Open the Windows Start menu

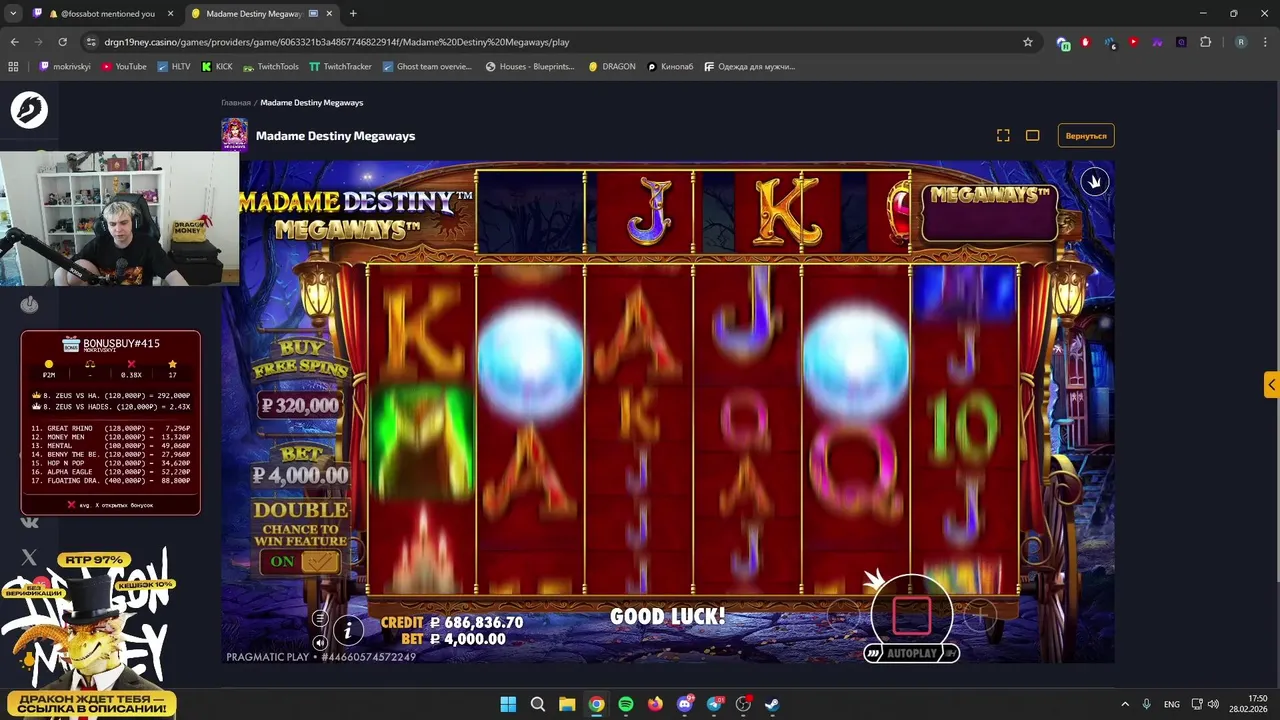coord(508,704)
